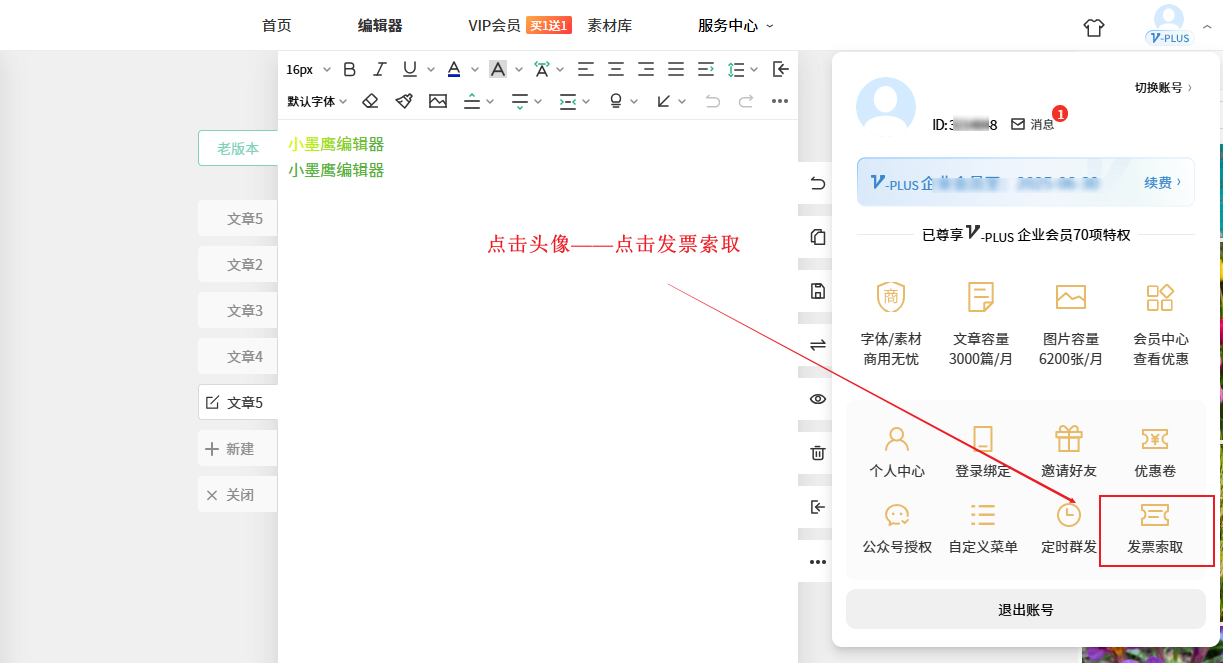
Task: Delete content with the trash icon
Action: [x=818, y=453]
